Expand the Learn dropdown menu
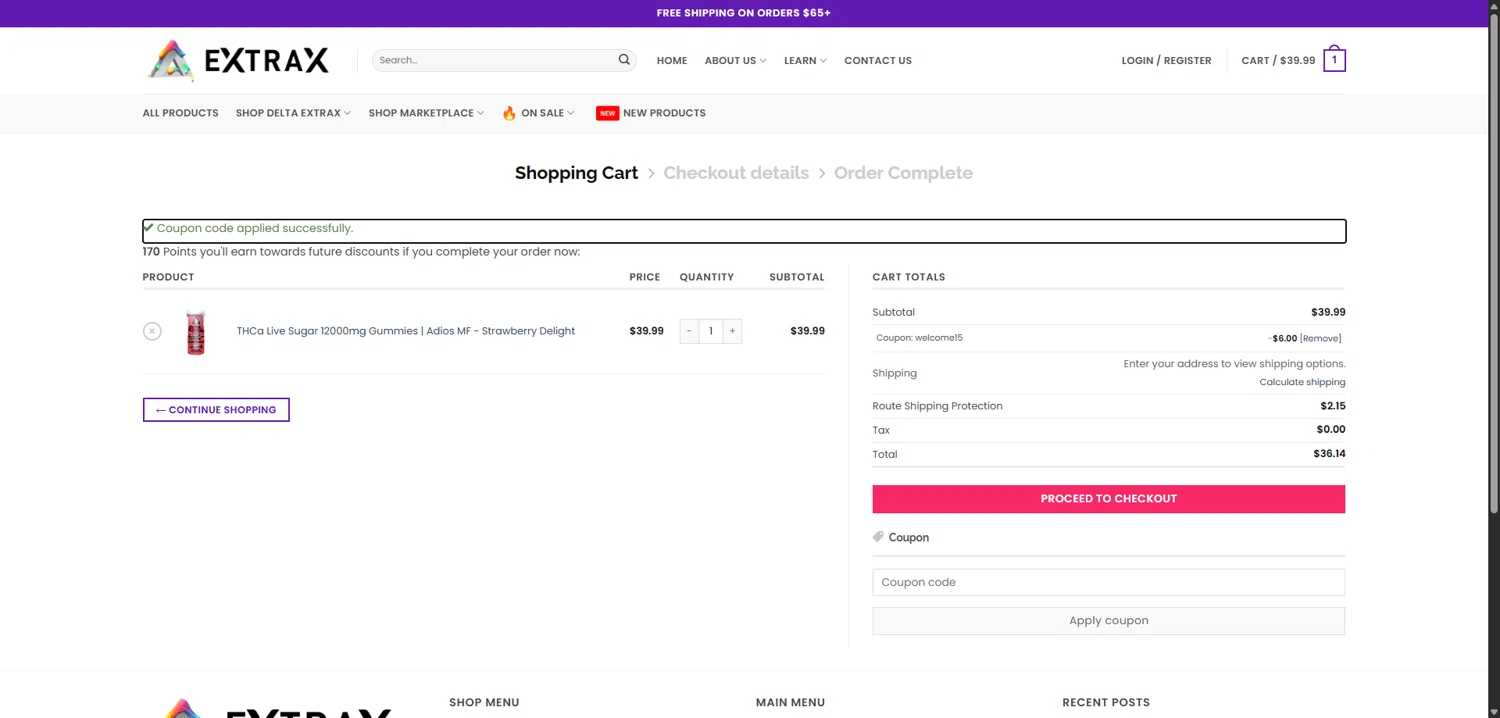This screenshot has width=1500, height=718. point(805,61)
